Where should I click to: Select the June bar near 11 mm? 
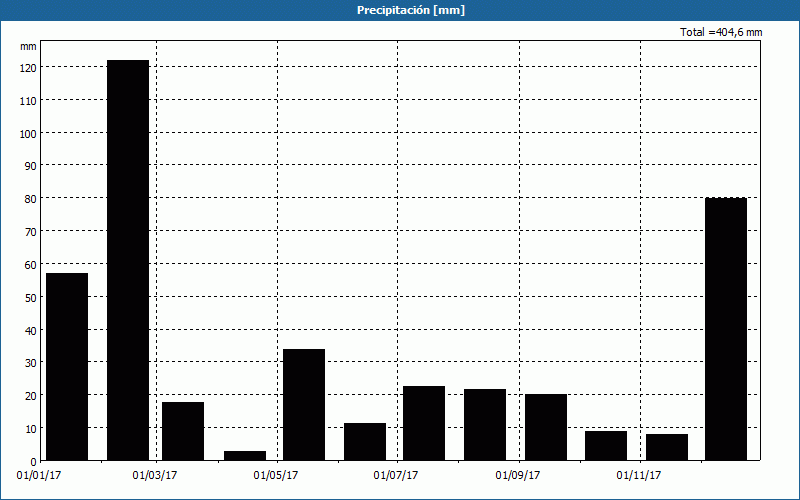tap(365, 442)
